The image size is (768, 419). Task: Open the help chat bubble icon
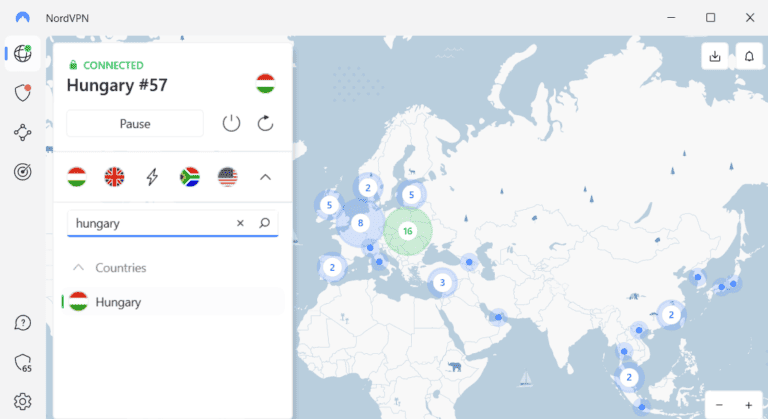22,323
